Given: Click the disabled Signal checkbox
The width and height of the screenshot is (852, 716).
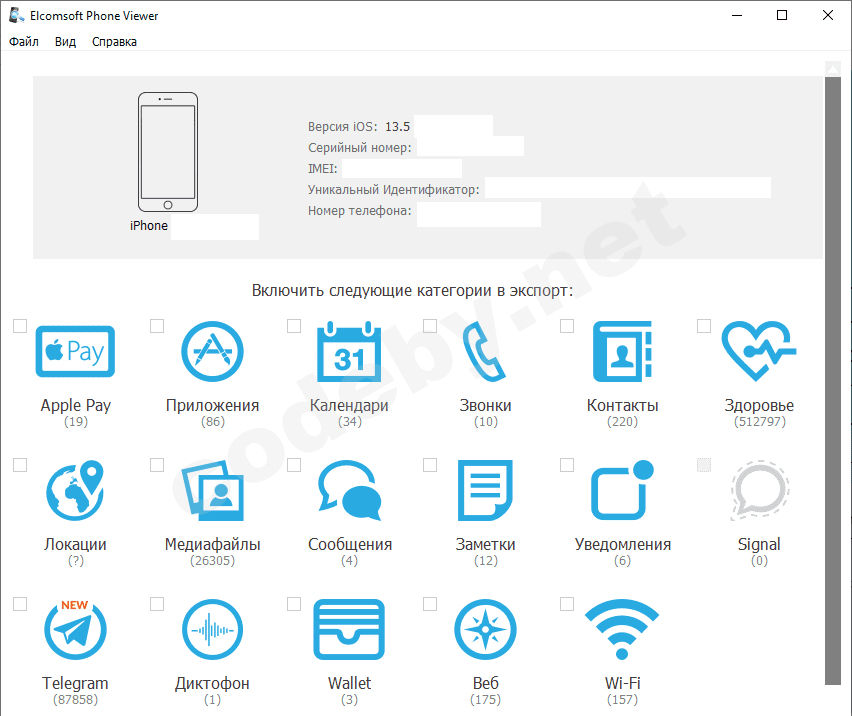Looking at the screenshot, I should click(x=704, y=465).
